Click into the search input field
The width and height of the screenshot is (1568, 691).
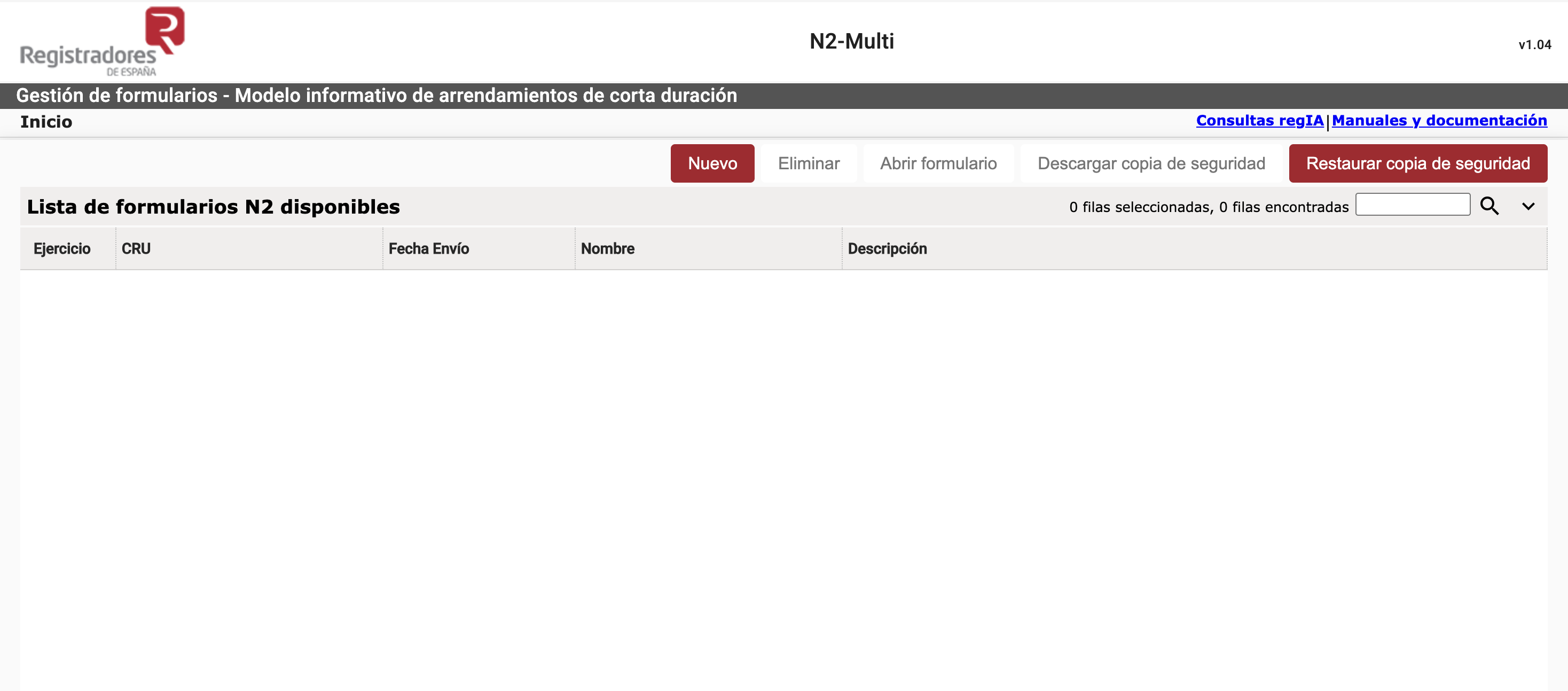[1414, 205]
